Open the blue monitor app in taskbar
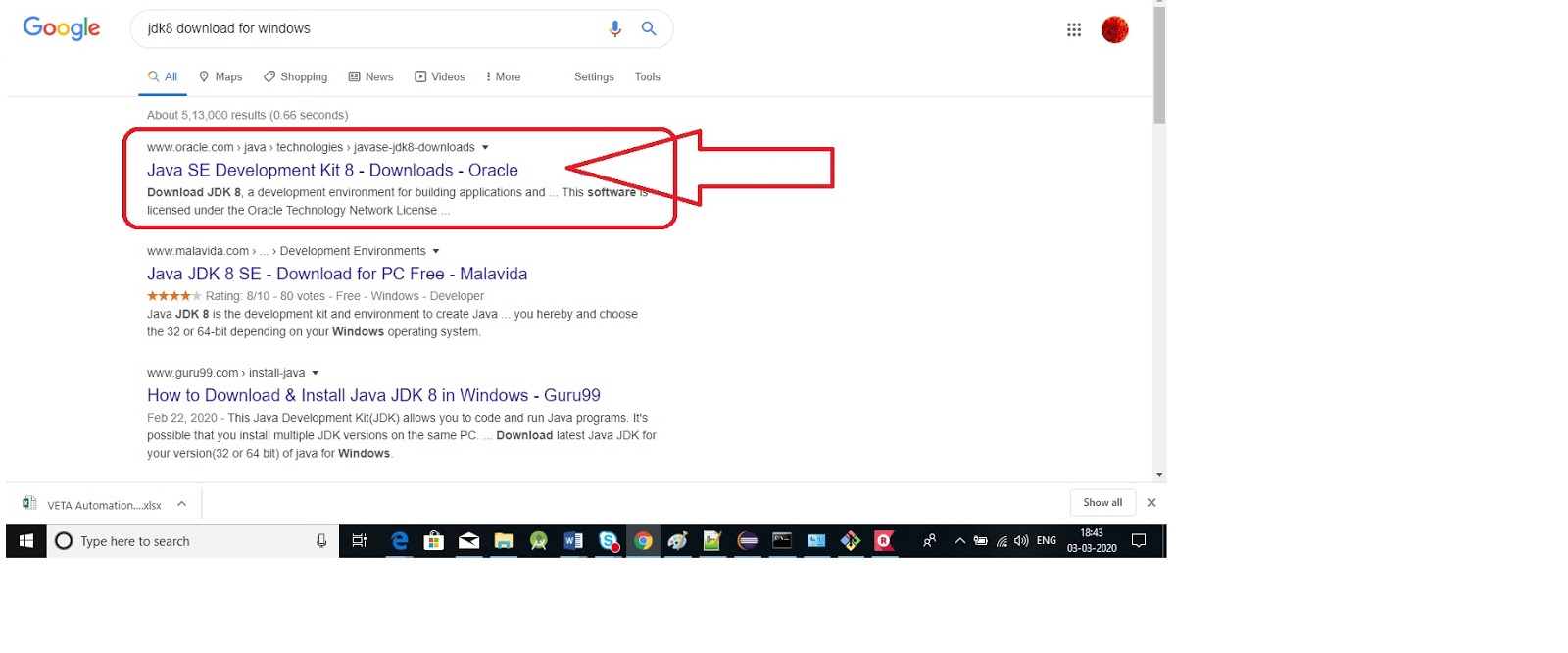Viewport: 1568px width, 653px height. (x=816, y=541)
